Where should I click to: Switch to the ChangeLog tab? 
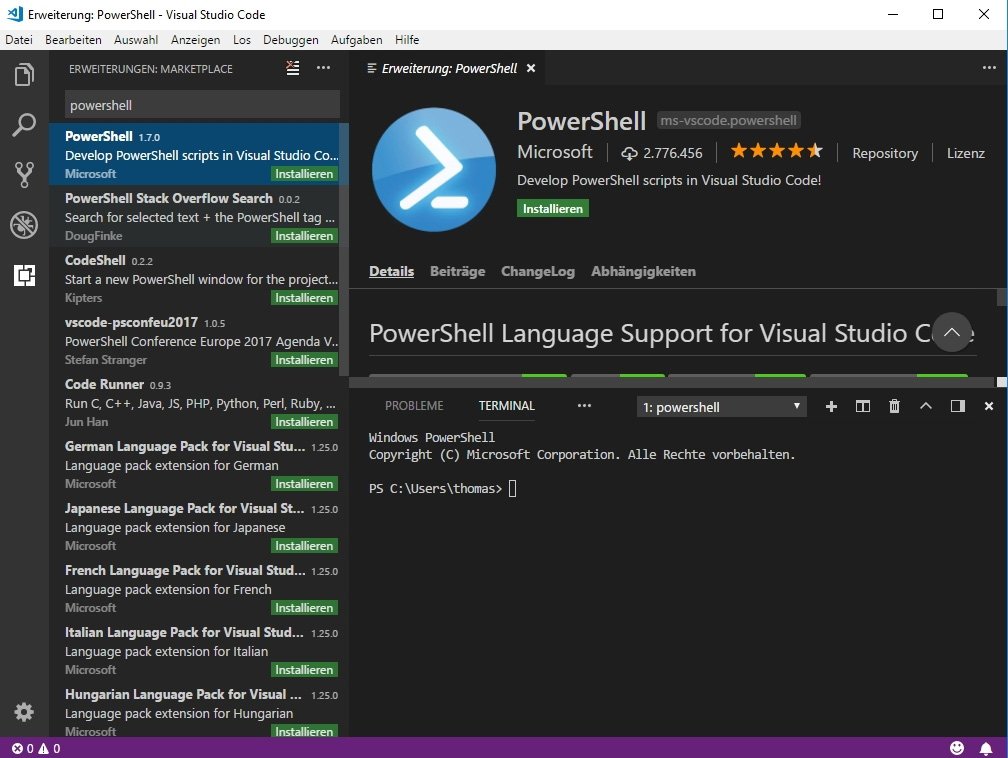(x=537, y=271)
